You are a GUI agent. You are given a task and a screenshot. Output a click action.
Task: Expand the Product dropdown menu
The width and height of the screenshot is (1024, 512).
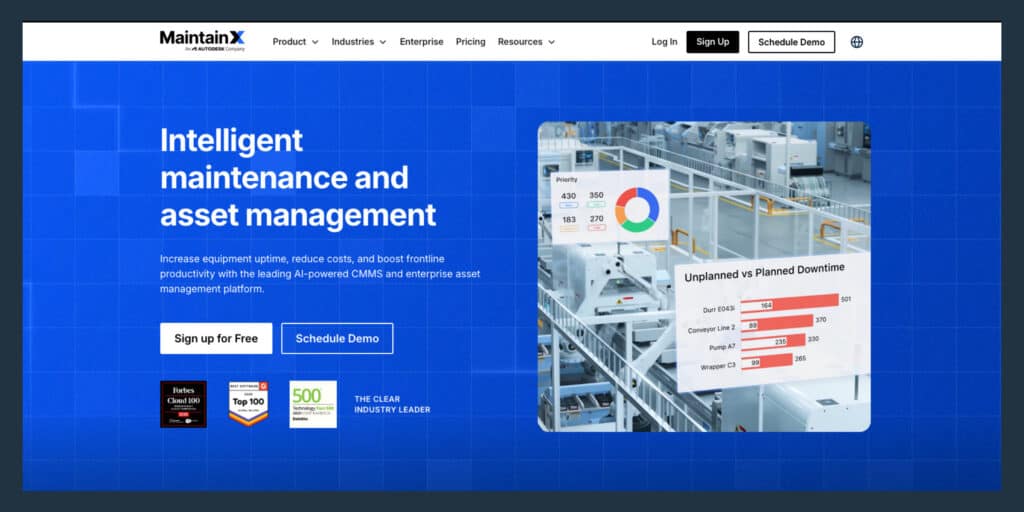pyautogui.click(x=295, y=42)
